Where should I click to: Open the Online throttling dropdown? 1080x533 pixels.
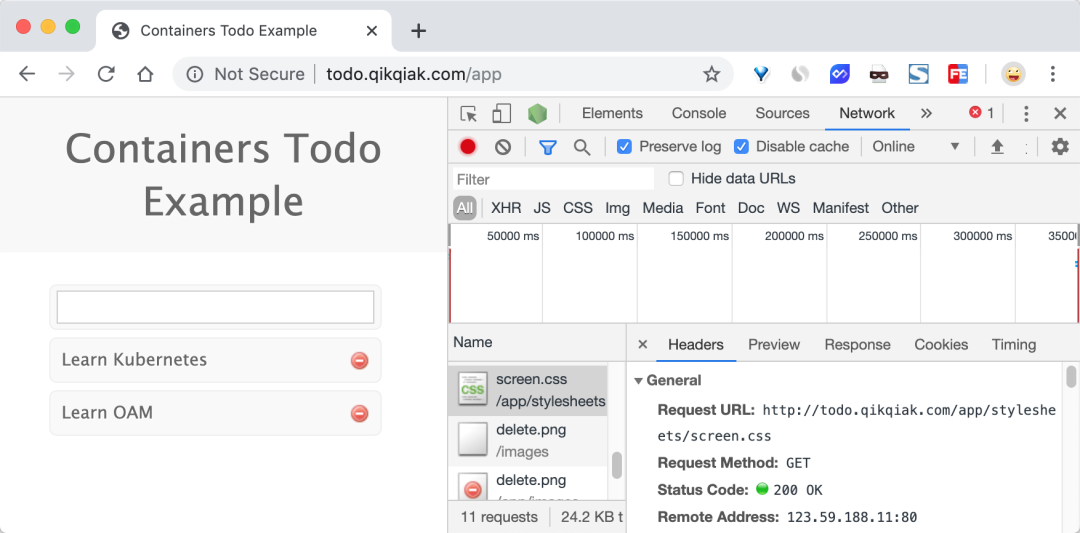916,147
